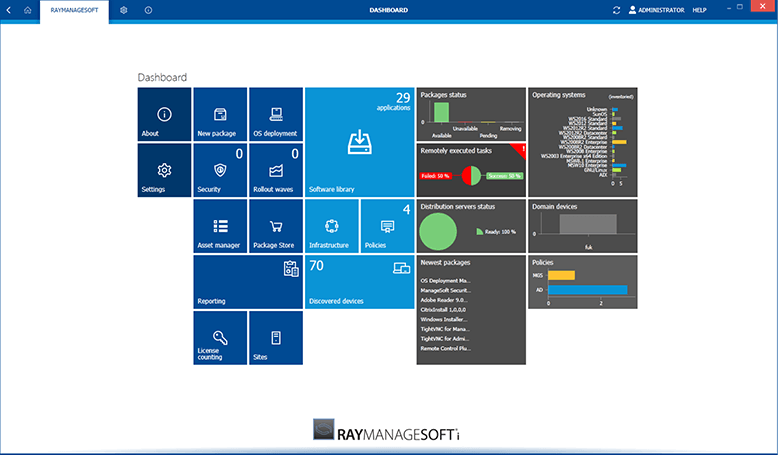Screen dimensions: 778x455
Task: Switch to the info circle tab
Action: tap(148, 10)
